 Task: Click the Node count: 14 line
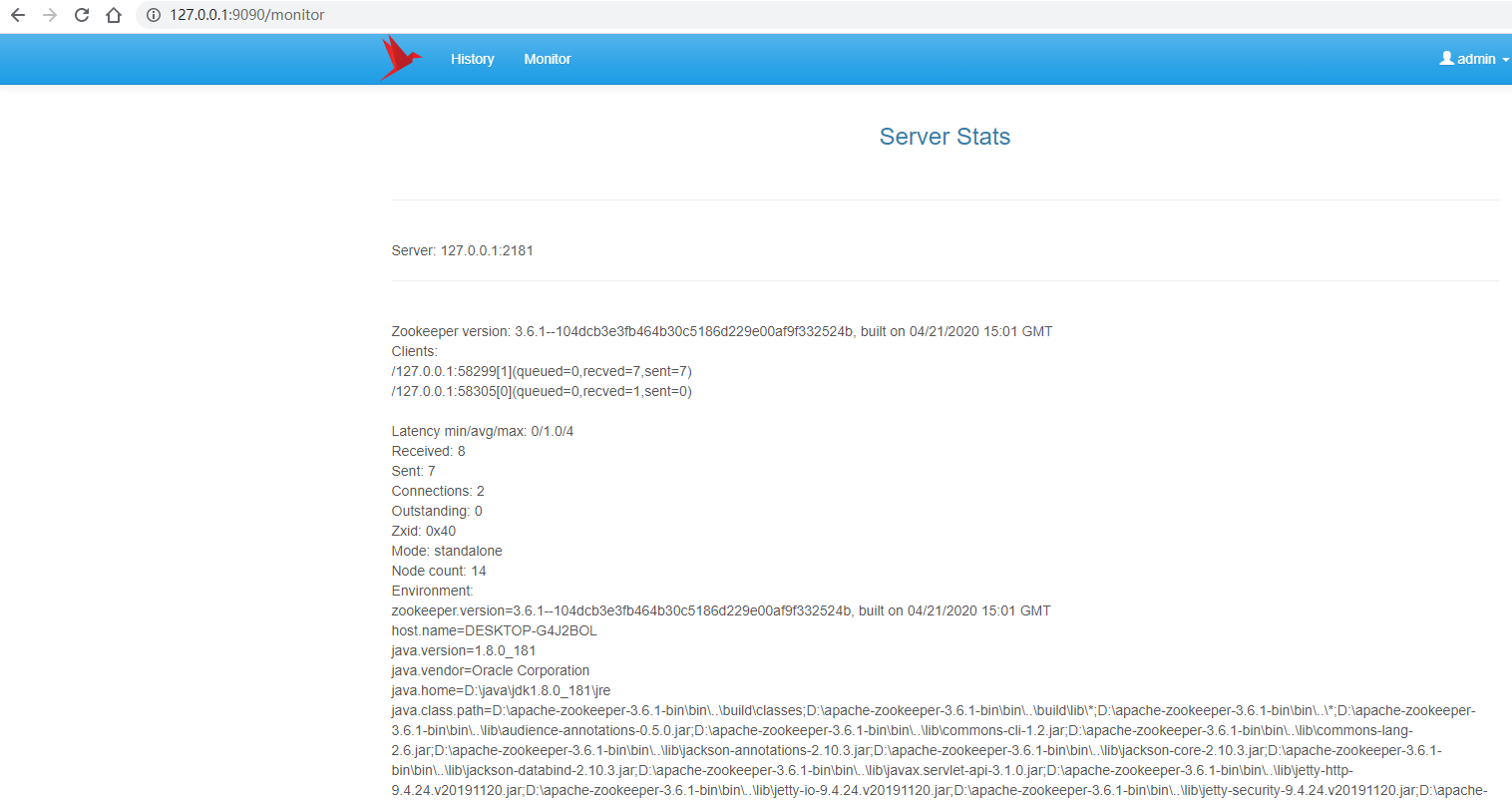coord(439,571)
